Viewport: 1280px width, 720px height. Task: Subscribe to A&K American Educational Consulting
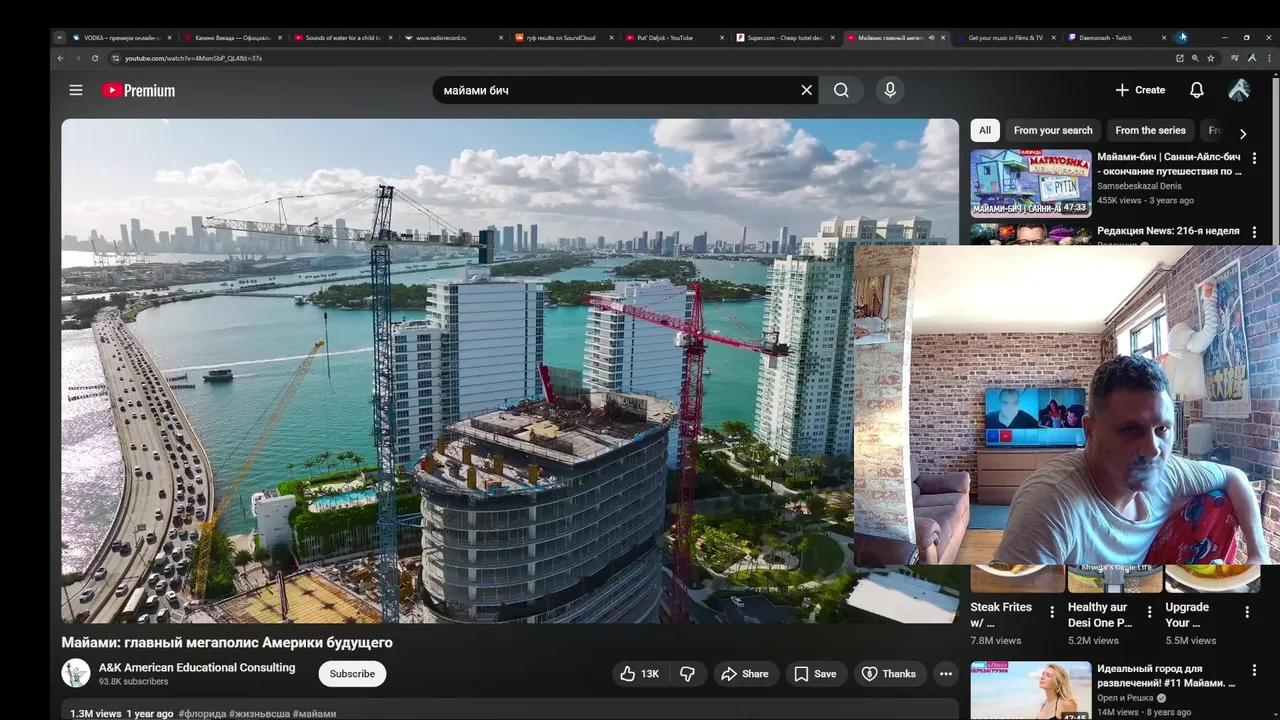coord(352,674)
